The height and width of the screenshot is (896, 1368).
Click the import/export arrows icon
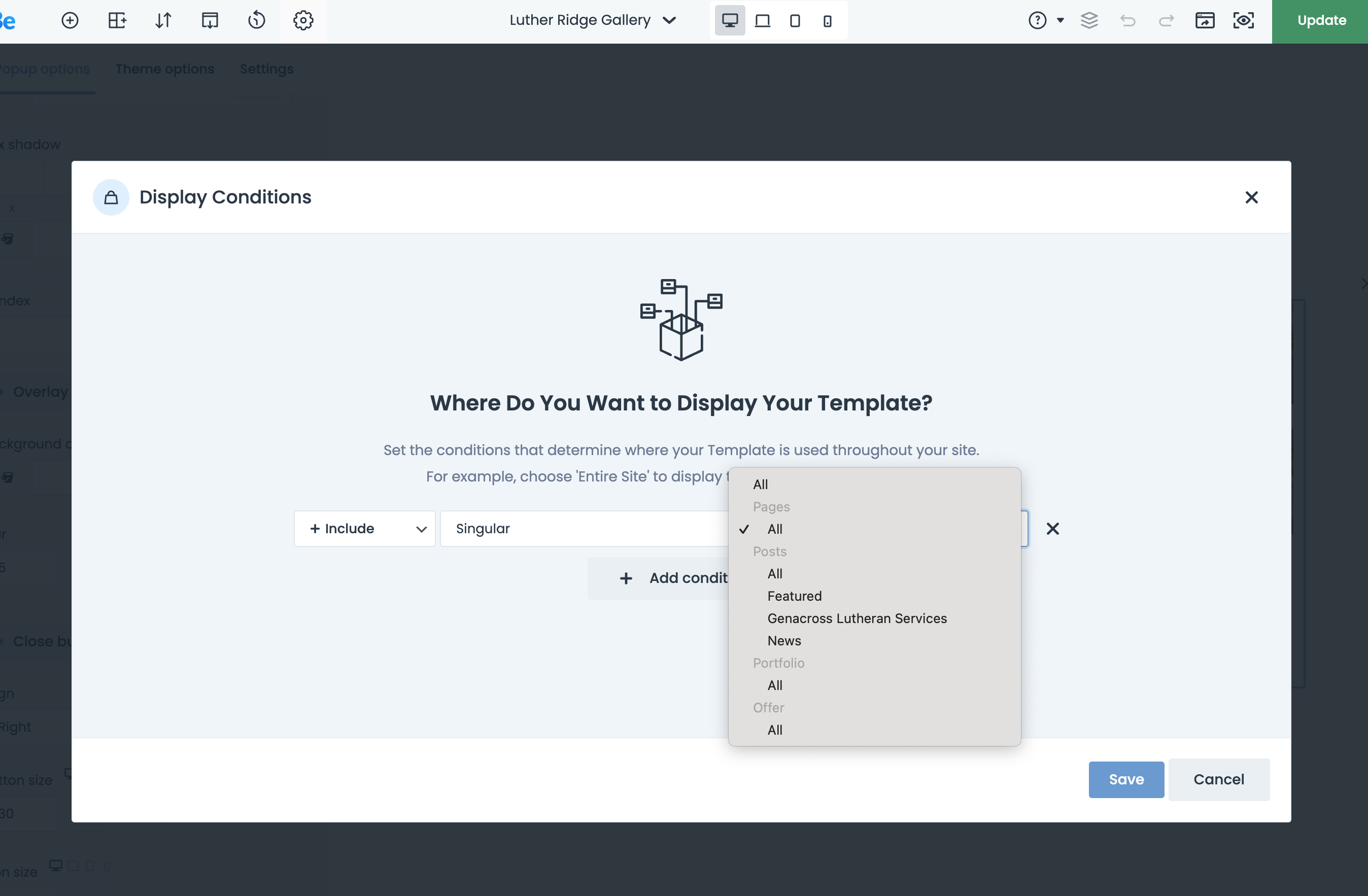[x=163, y=20]
